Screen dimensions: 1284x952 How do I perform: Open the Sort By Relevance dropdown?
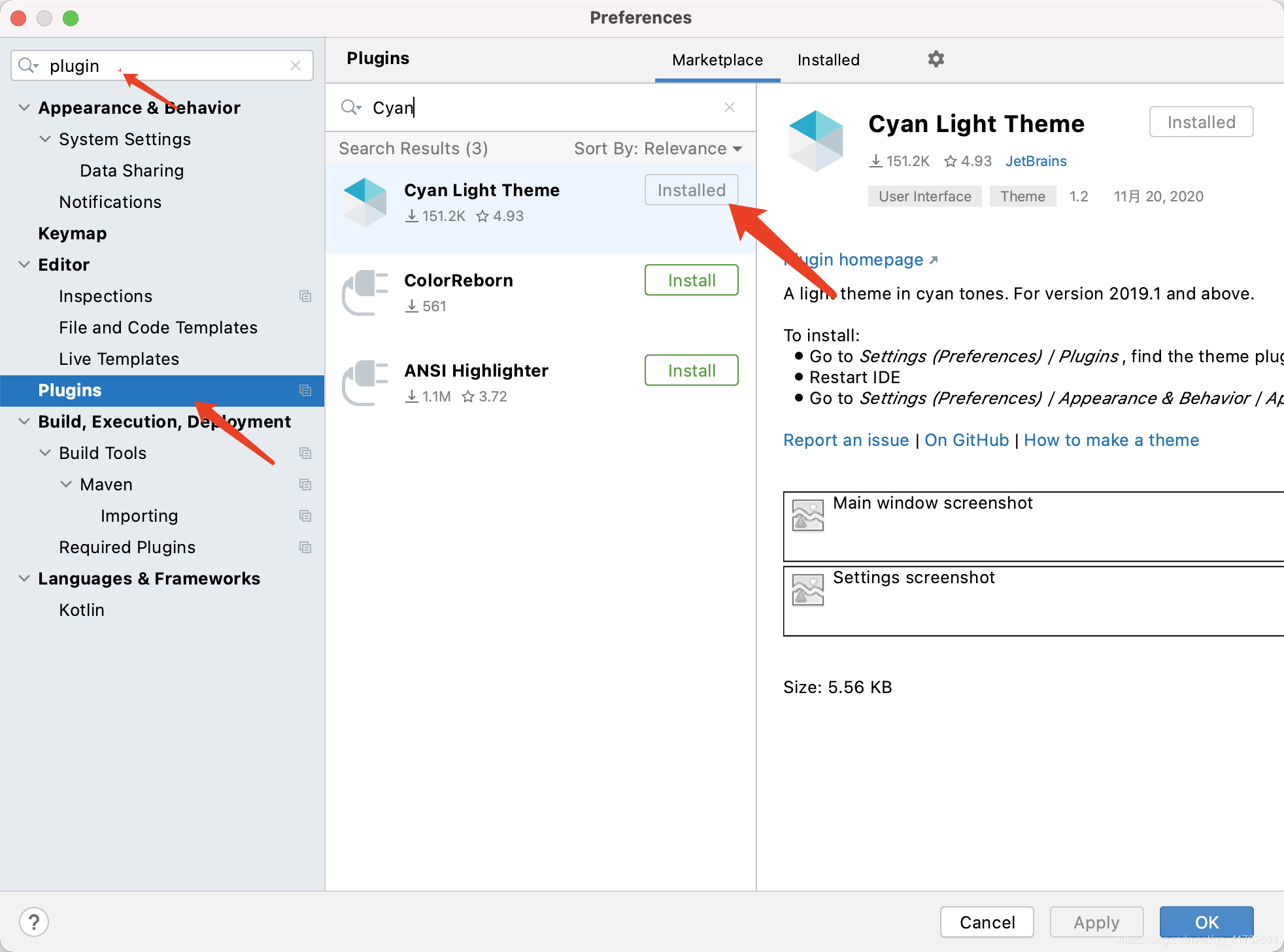[x=658, y=148]
